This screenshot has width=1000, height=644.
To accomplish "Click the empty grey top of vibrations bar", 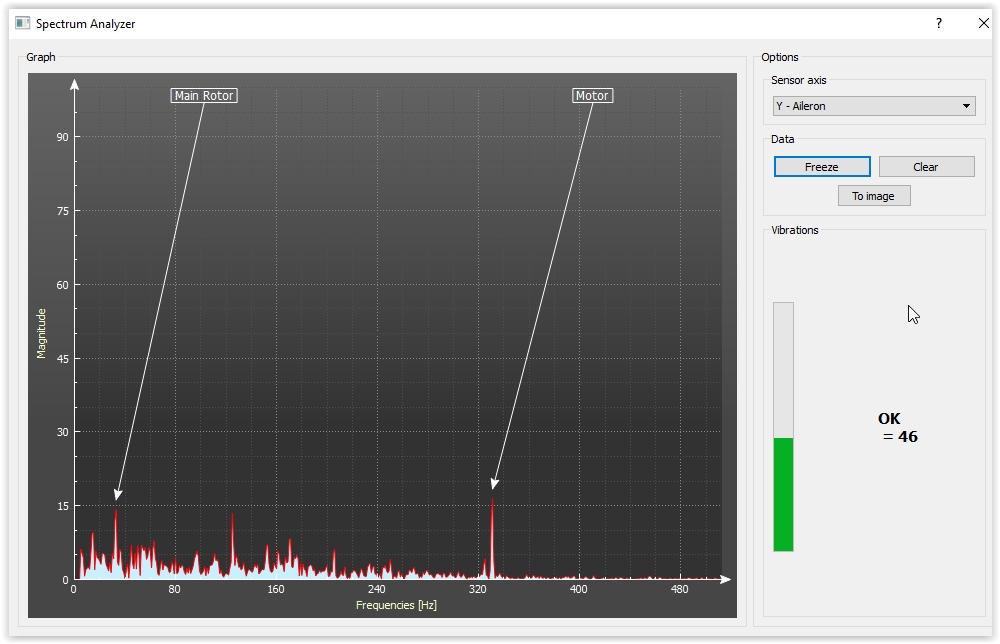I will click(783, 368).
